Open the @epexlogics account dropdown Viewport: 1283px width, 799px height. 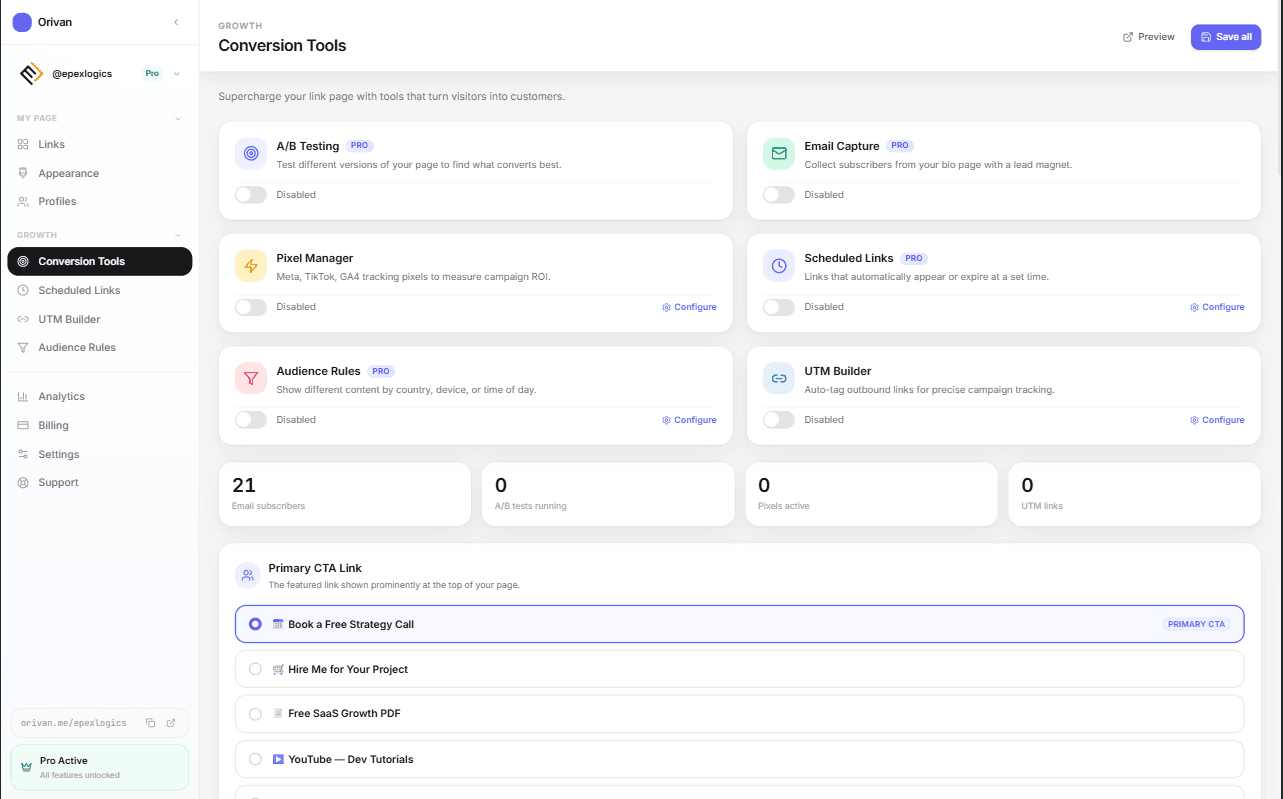177,73
